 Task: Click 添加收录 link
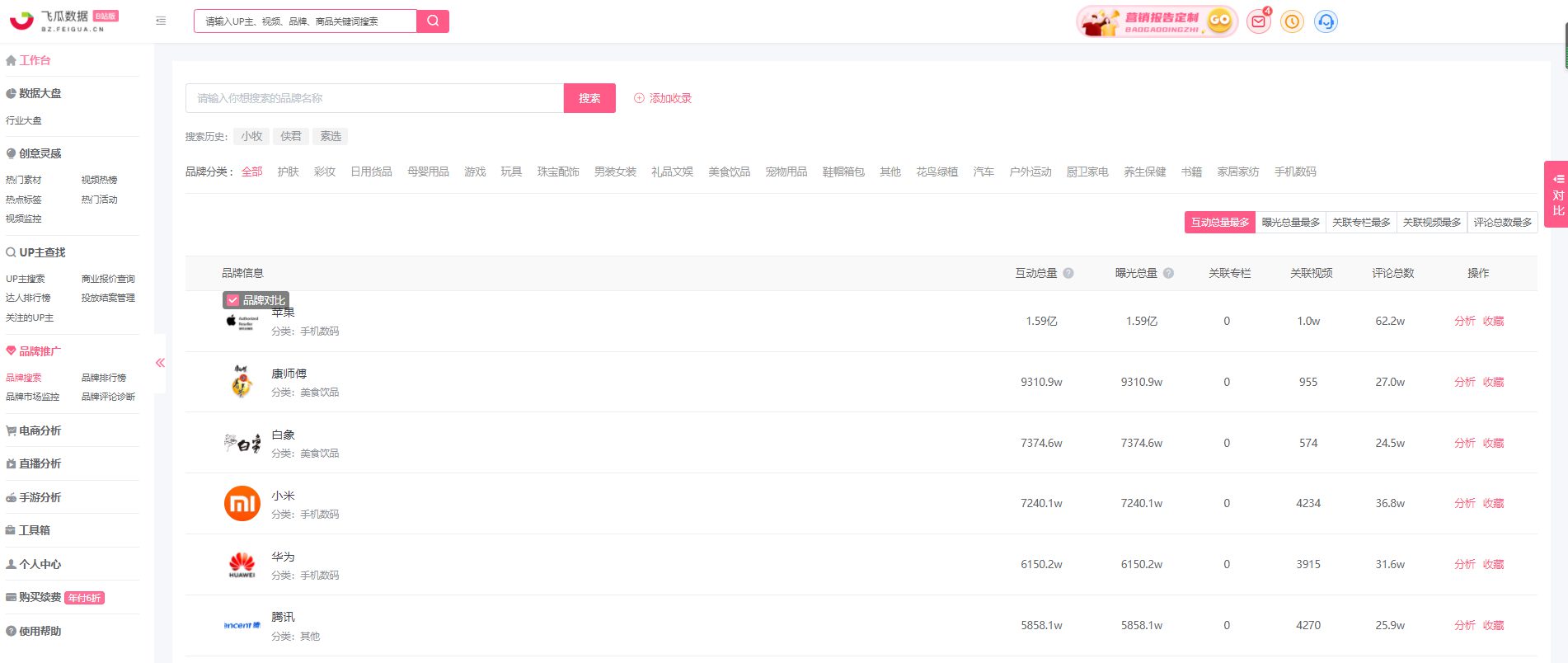coord(663,98)
